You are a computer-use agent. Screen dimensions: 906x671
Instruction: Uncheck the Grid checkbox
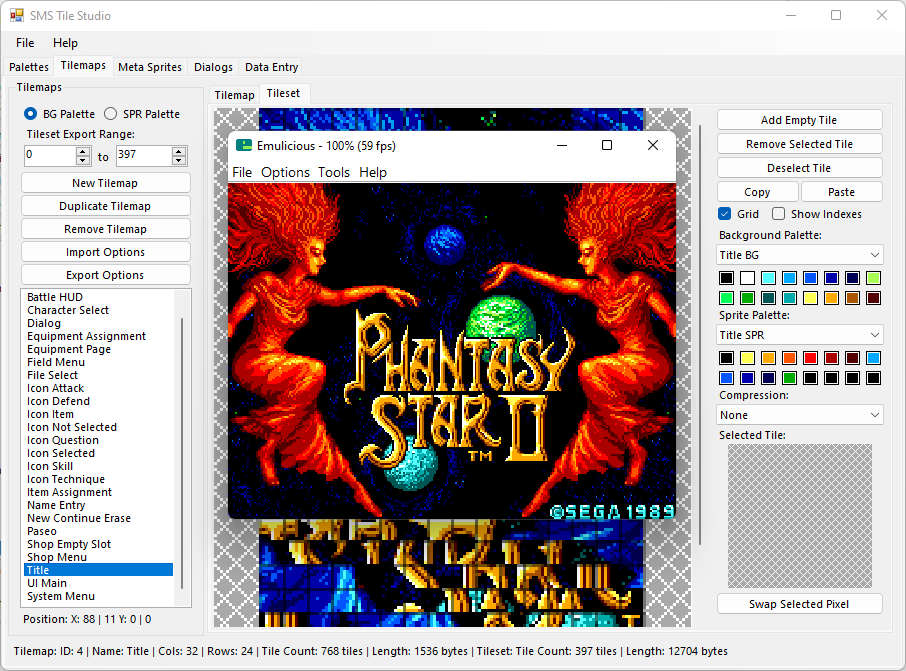click(725, 214)
